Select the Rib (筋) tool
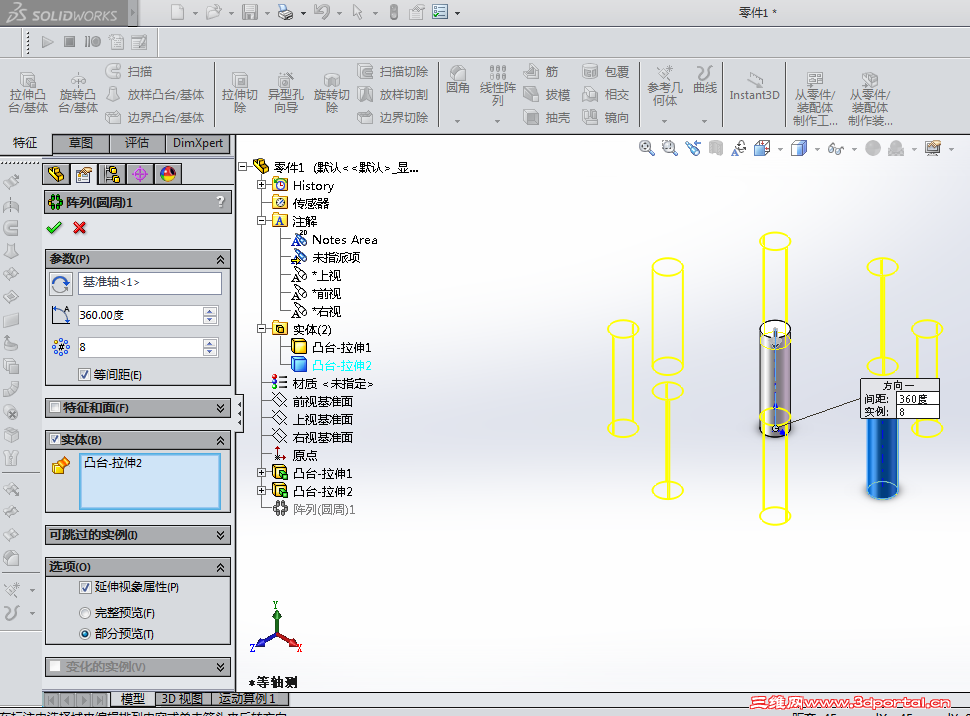The height and width of the screenshot is (716, 970). [541, 72]
